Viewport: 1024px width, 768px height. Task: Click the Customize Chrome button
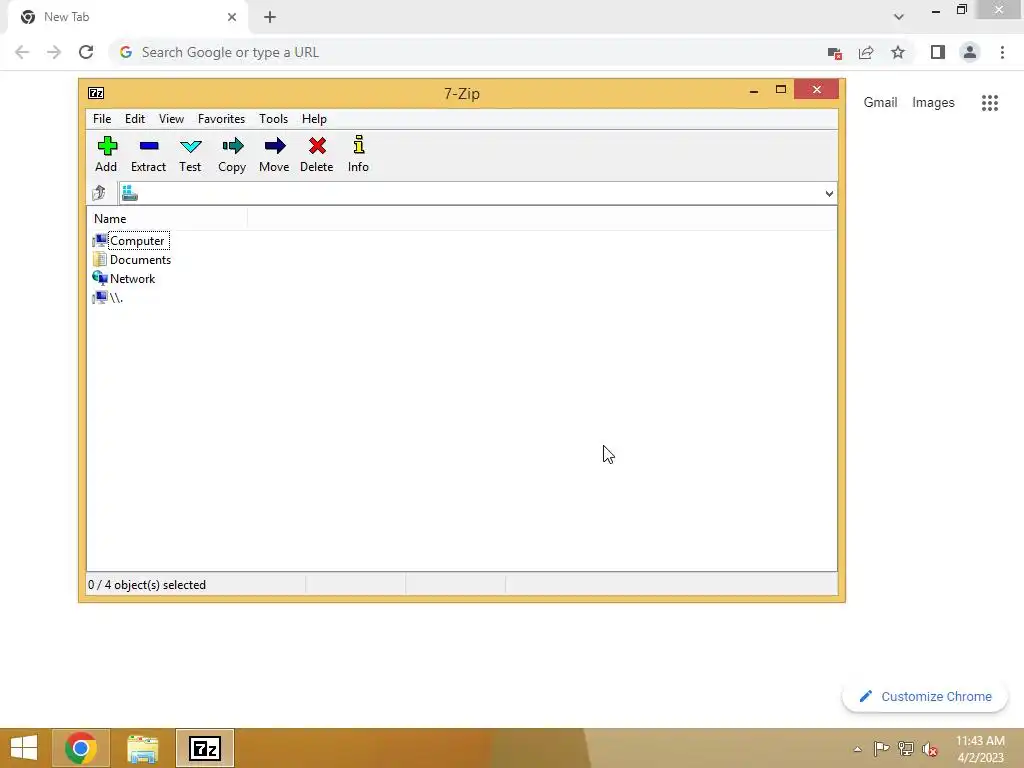click(x=925, y=696)
